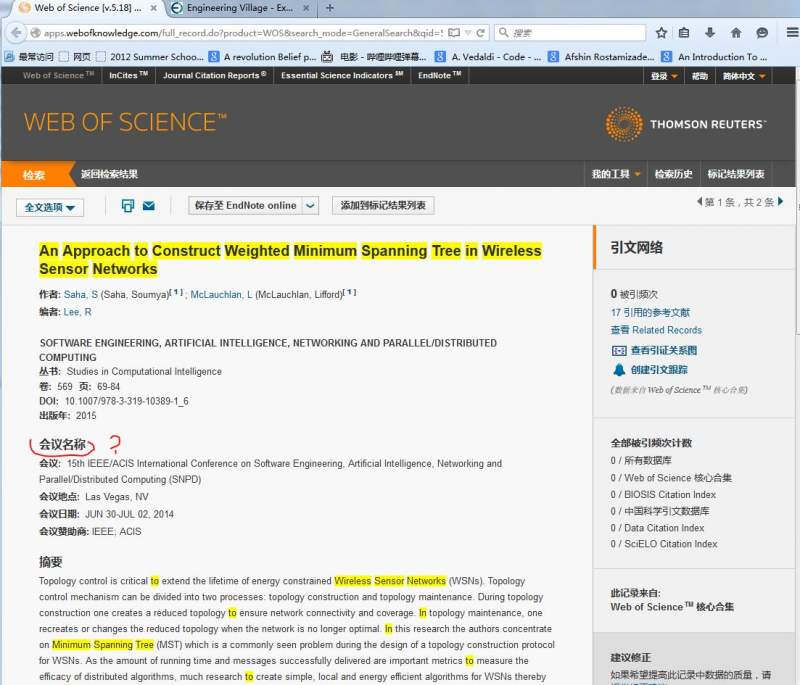Click 查看 Related Records link
This screenshot has width=800, height=685.
pyautogui.click(x=656, y=330)
